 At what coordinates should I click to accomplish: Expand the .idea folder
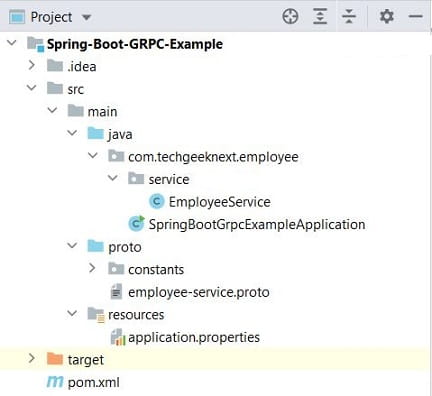click(x=32, y=65)
